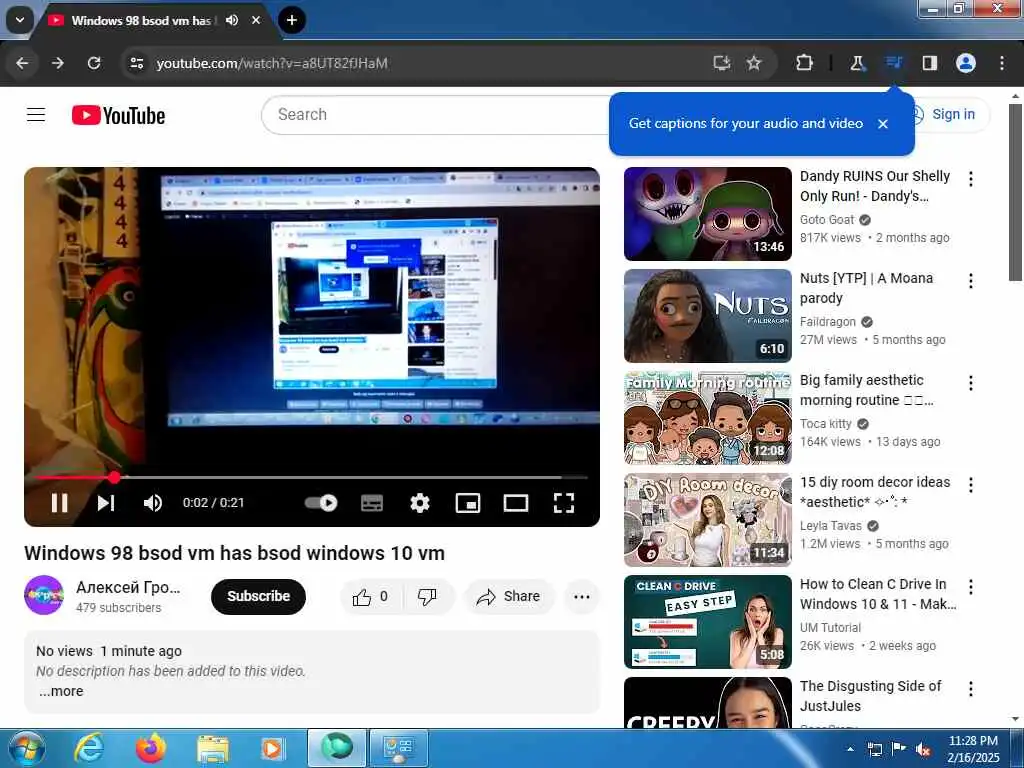Show hidden system tray icons arrow
1024x768 pixels.
[850, 749]
